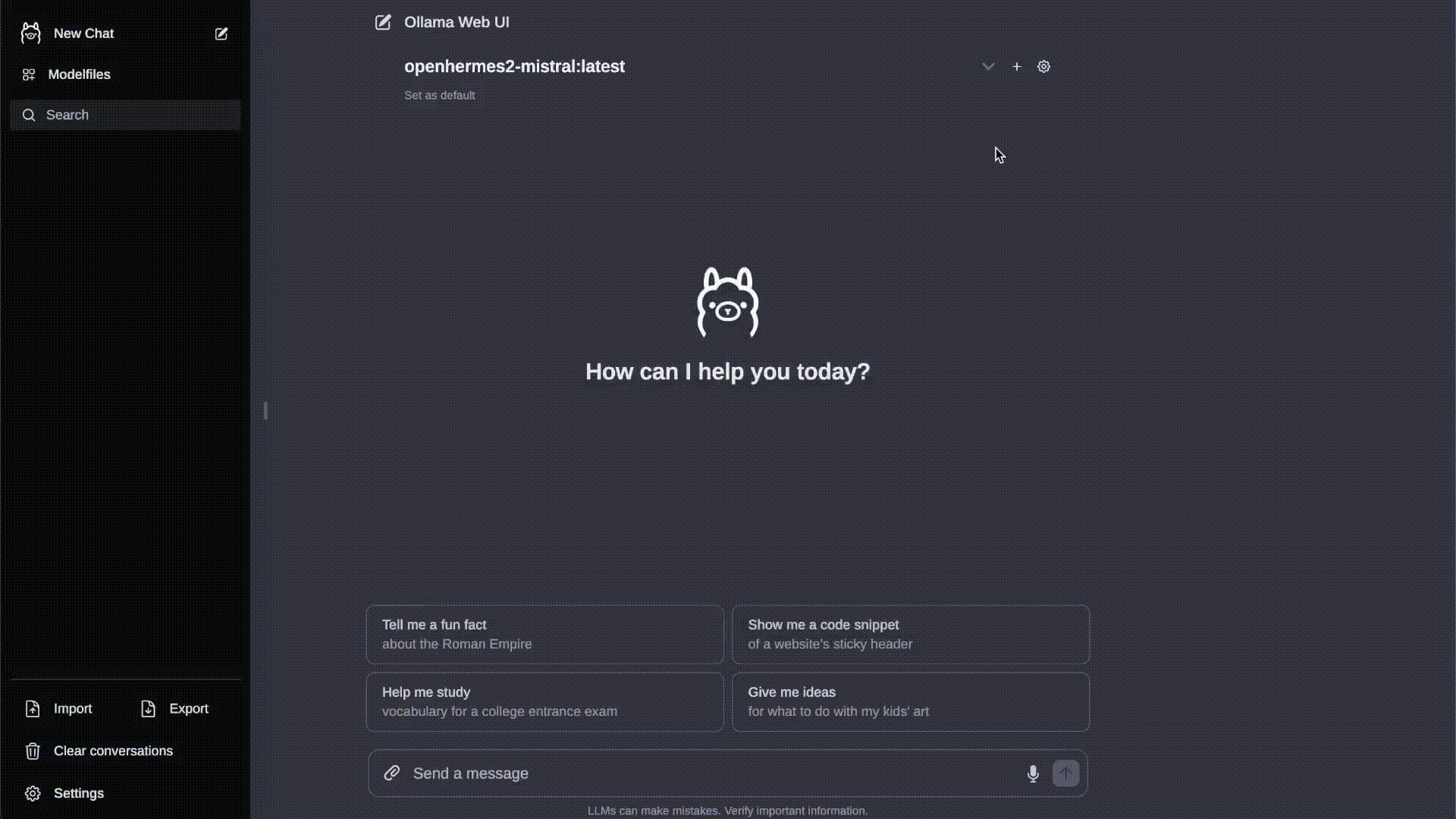This screenshot has width=1456, height=819.
Task: Click the Ollama Web UI logo icon
Action: tap(383, 22)
